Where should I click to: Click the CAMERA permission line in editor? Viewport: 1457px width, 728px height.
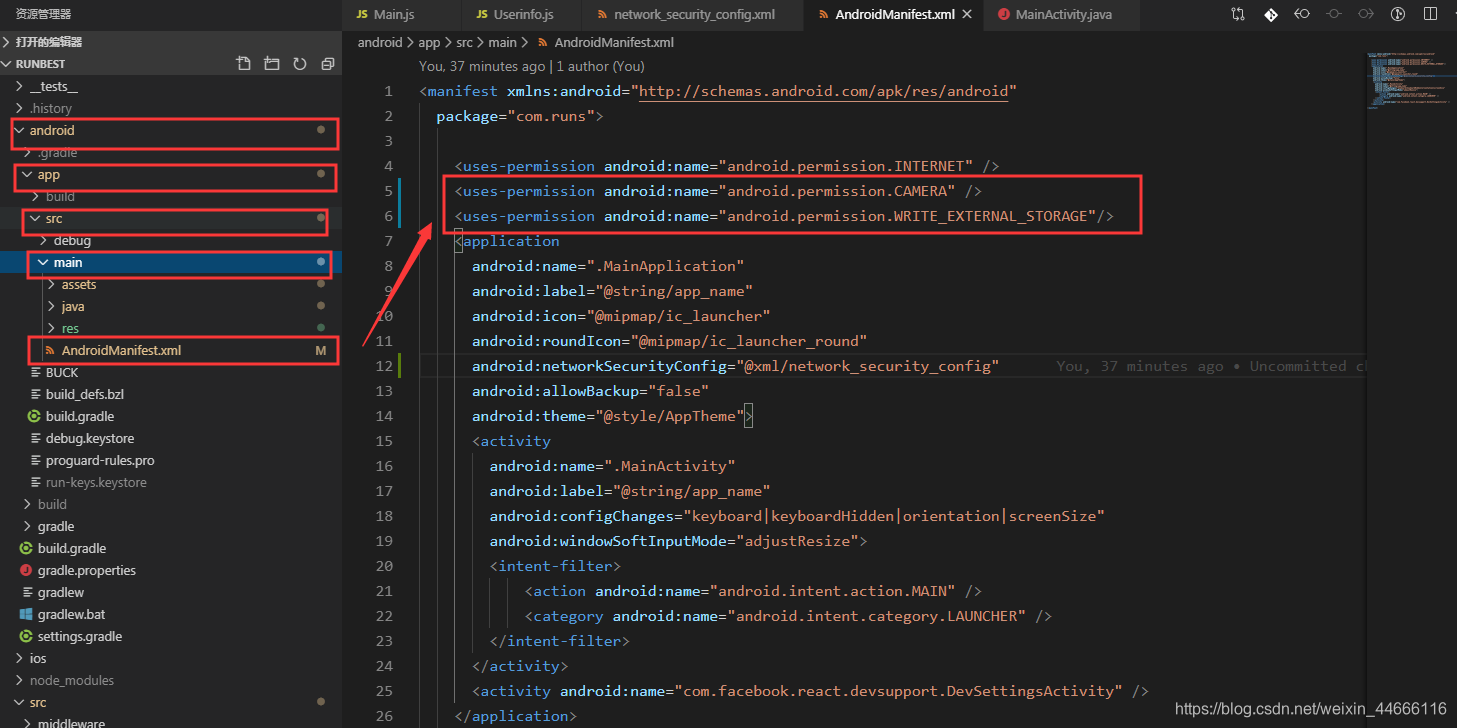pyautogui.click(x=718, y=191)
